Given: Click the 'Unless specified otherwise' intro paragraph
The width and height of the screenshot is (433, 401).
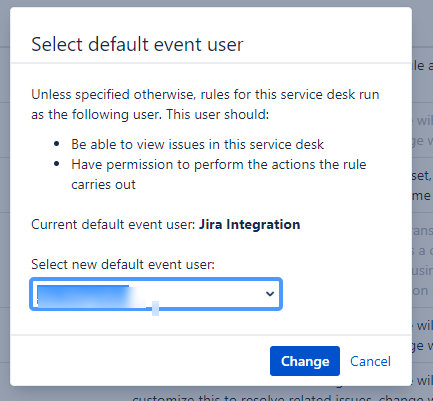Looking at the screenshot, I should 205,104.
